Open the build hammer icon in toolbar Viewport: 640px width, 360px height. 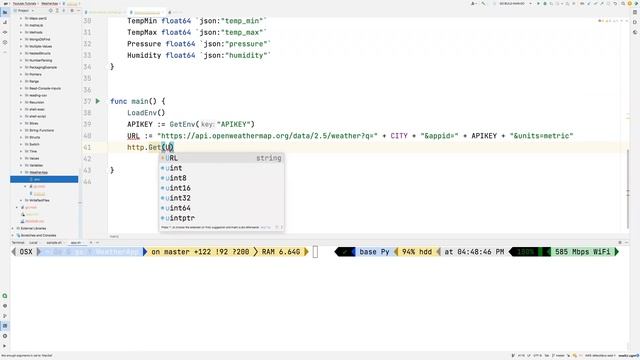[483, 4]
